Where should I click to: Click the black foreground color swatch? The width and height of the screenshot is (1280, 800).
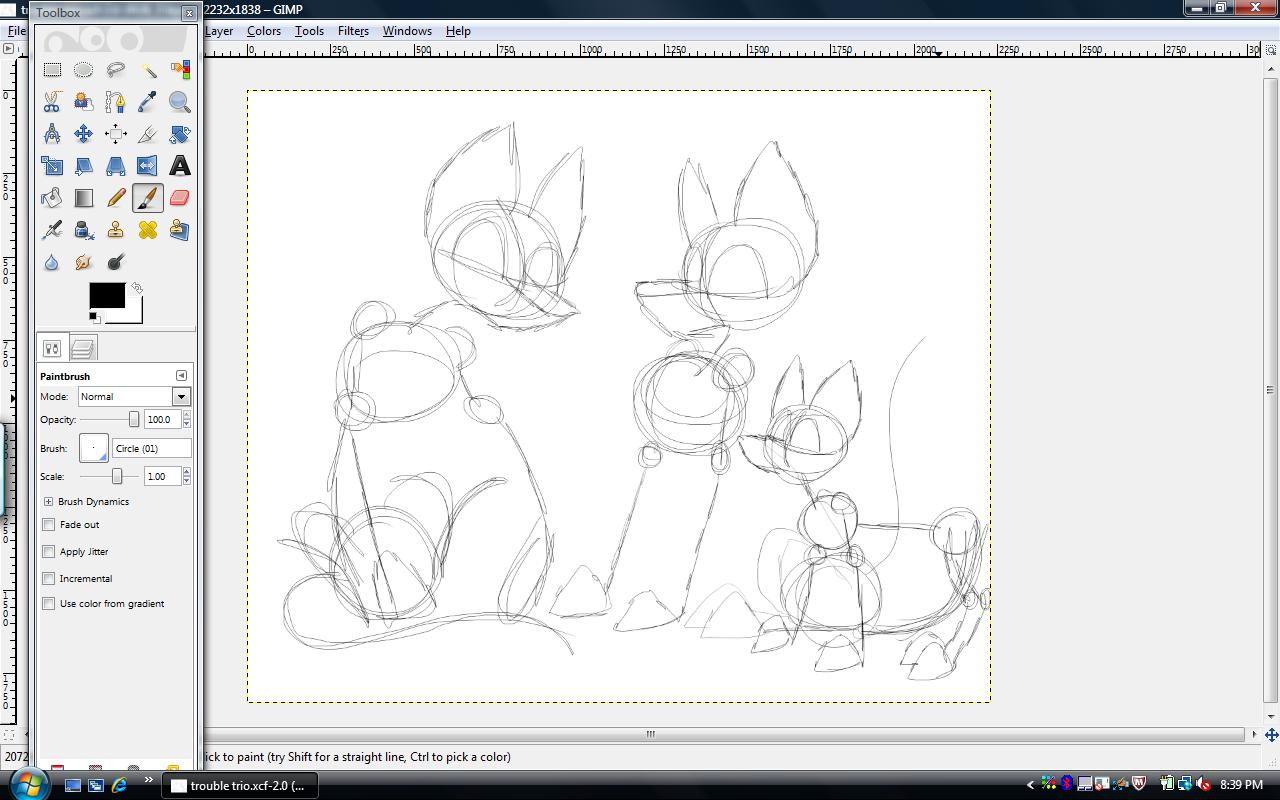(x=107, y=295)
